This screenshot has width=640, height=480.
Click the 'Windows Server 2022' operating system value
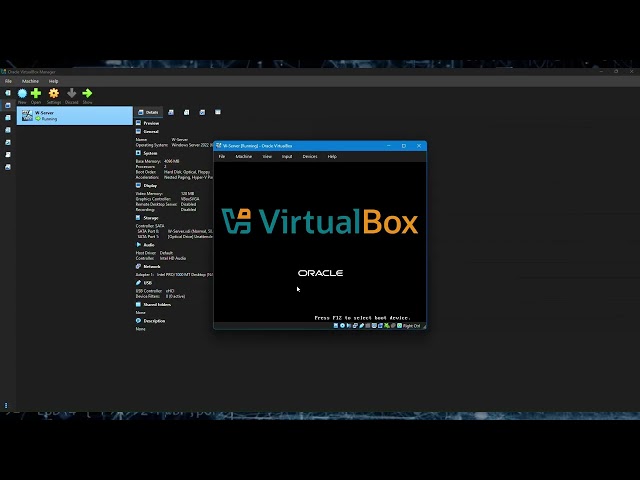pyautogui.click(x=192, y=145)
